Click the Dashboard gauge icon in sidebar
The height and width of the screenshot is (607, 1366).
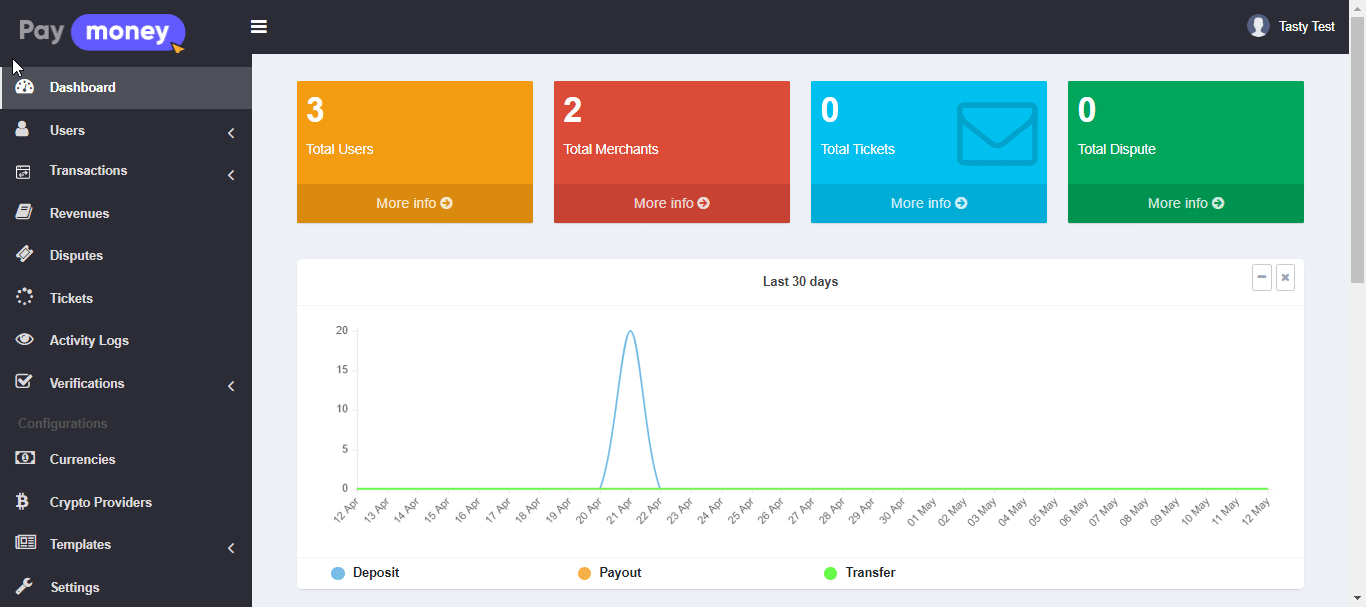(25, 87)
